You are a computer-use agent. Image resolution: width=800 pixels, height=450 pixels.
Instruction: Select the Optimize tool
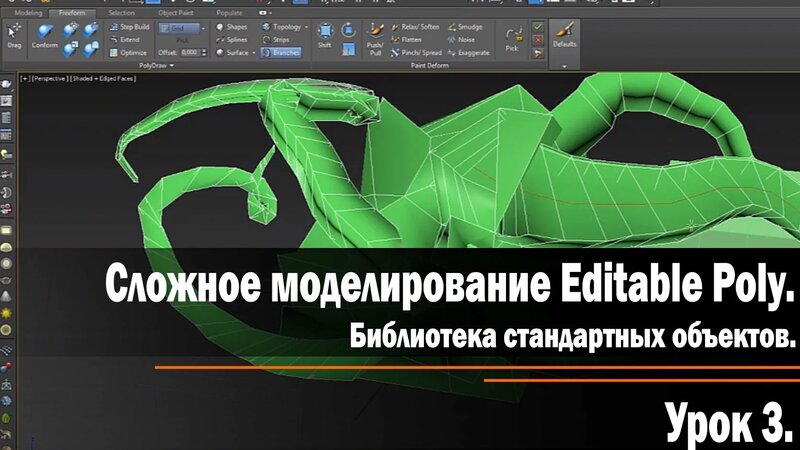[x=128, y=53]
